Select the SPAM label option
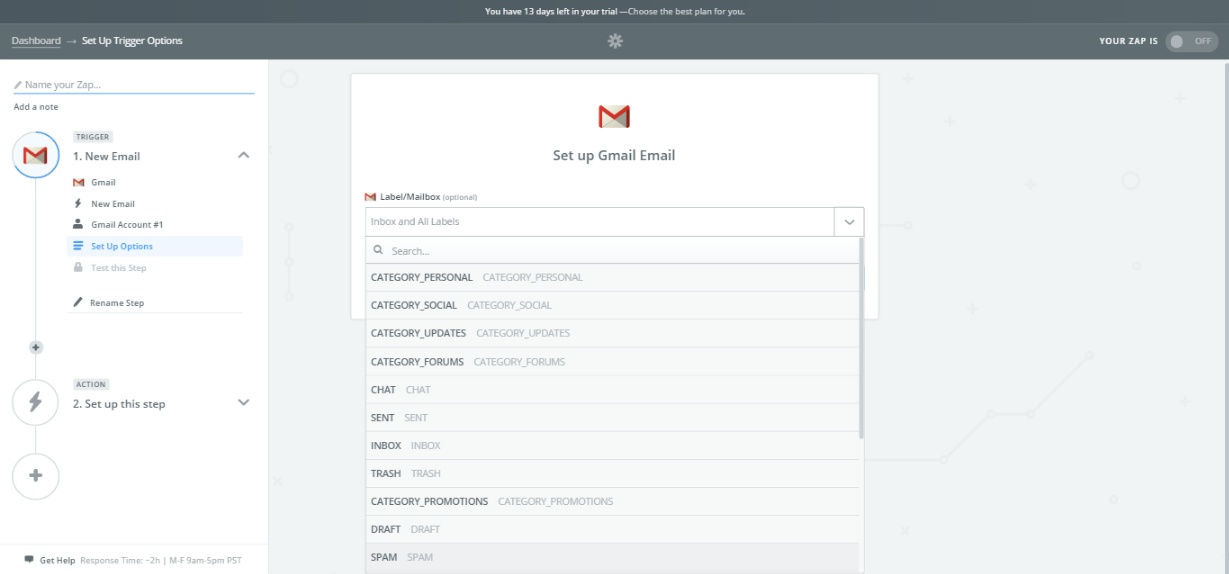The height and width of the screenshot is (574, 1229). point(612,557)
